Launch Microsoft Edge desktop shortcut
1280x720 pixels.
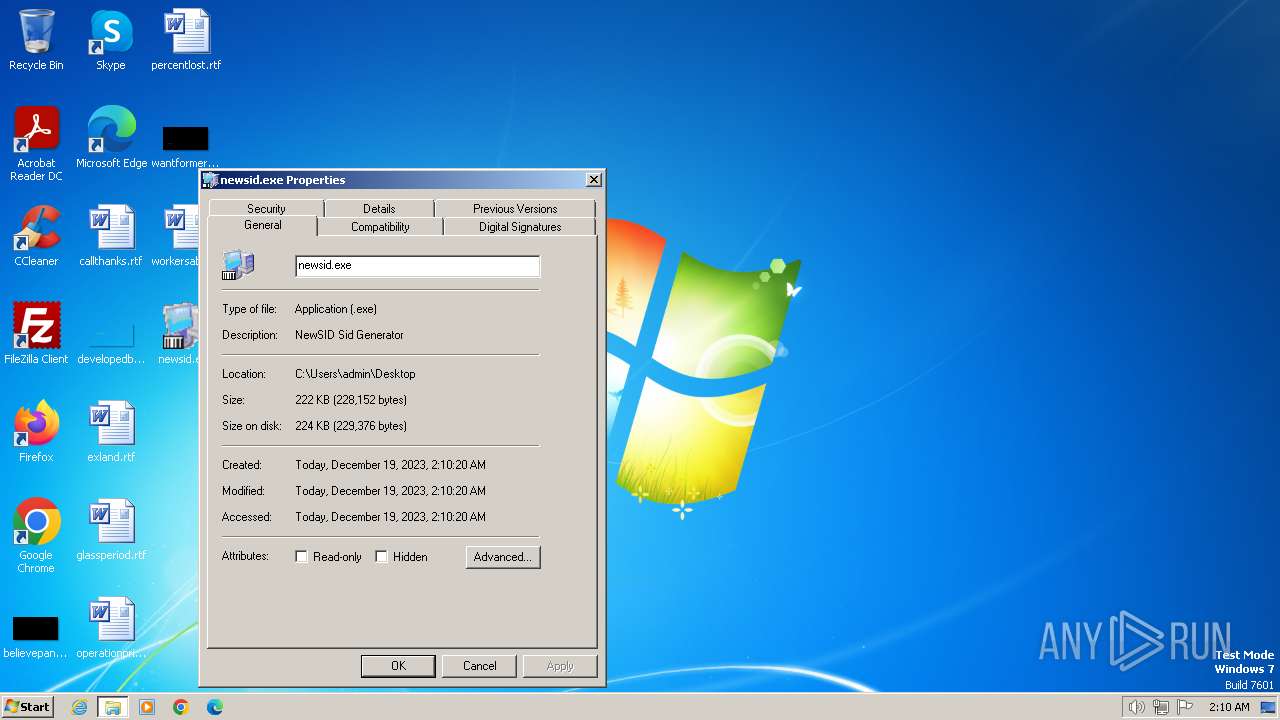111,138
